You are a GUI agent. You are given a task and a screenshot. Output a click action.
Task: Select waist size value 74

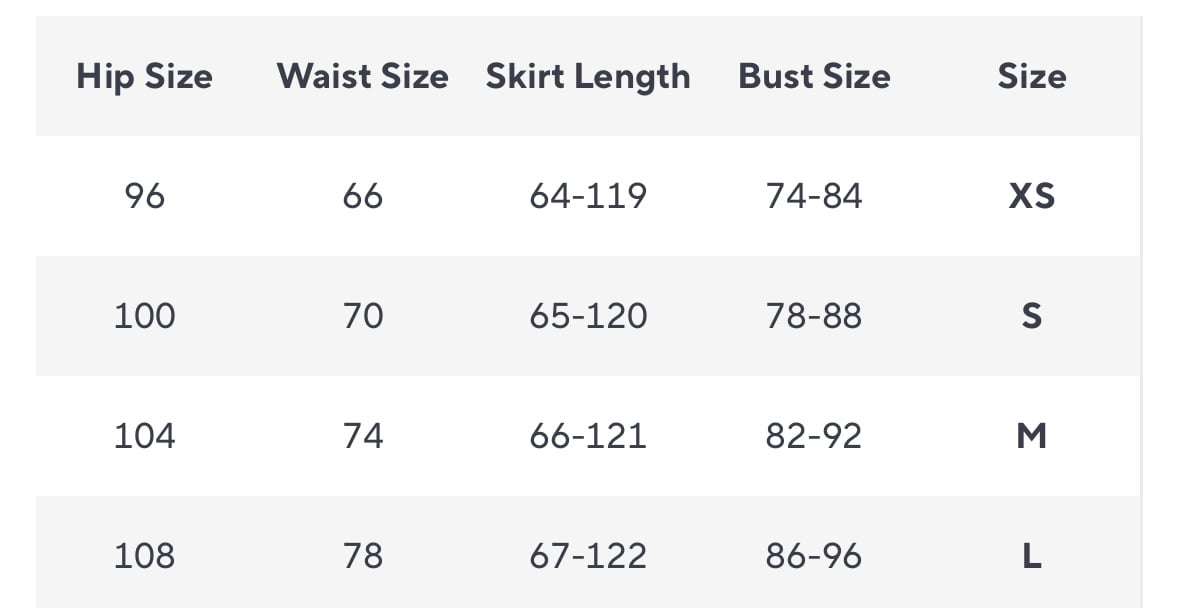click(x=362, y=436)
